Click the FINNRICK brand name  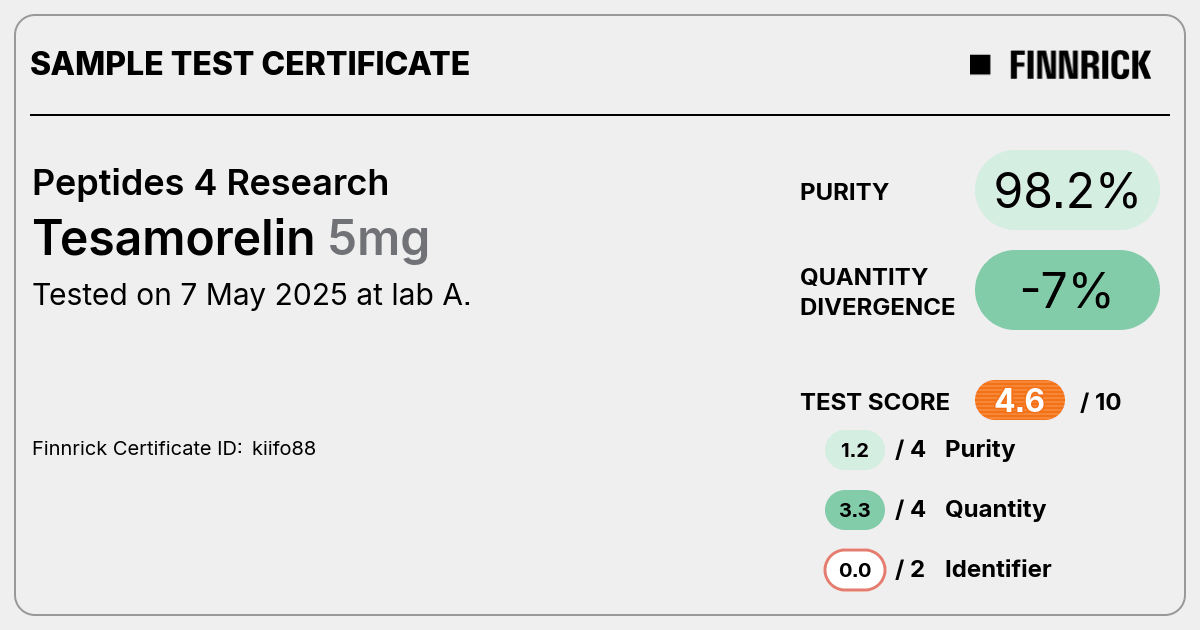pos(1080,65)
